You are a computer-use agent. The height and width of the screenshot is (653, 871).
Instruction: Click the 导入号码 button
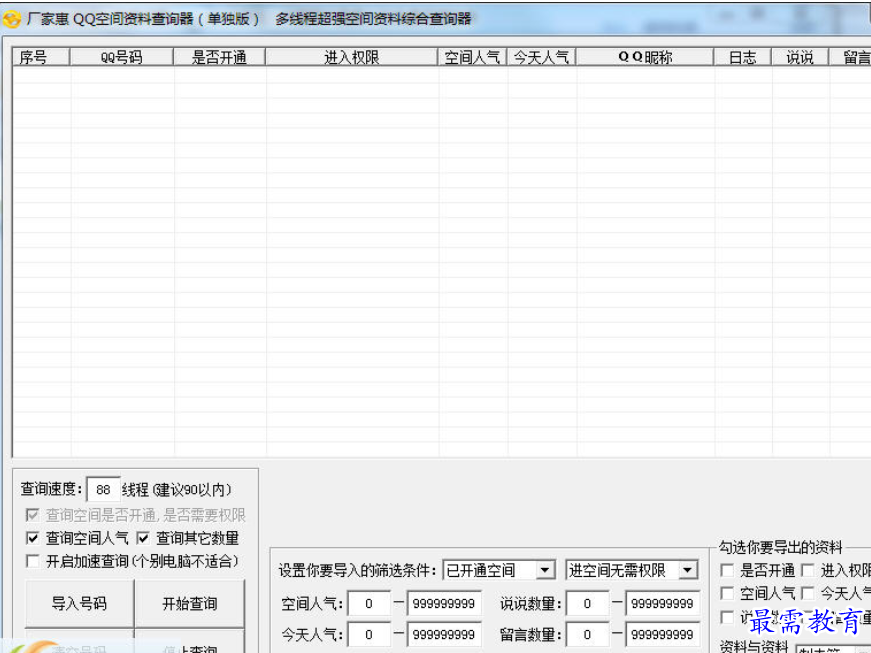point(79,604)
